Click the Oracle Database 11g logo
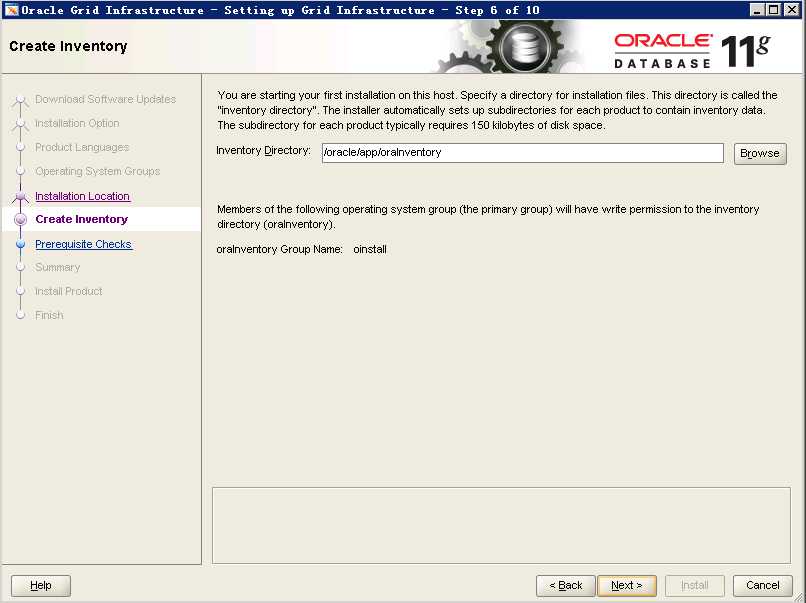 (x=692, y=50)
